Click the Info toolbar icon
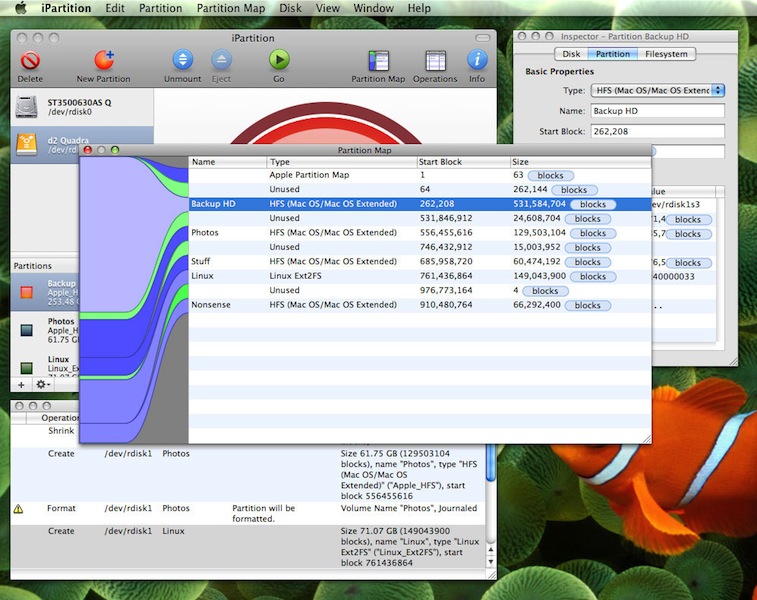 point(477,61)
